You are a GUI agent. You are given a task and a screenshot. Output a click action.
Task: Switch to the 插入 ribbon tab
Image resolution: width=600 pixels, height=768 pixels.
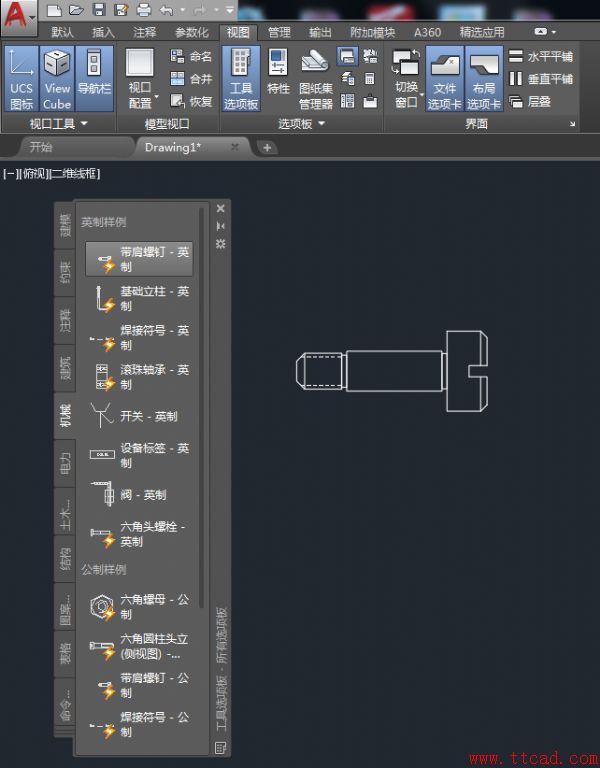103,32
